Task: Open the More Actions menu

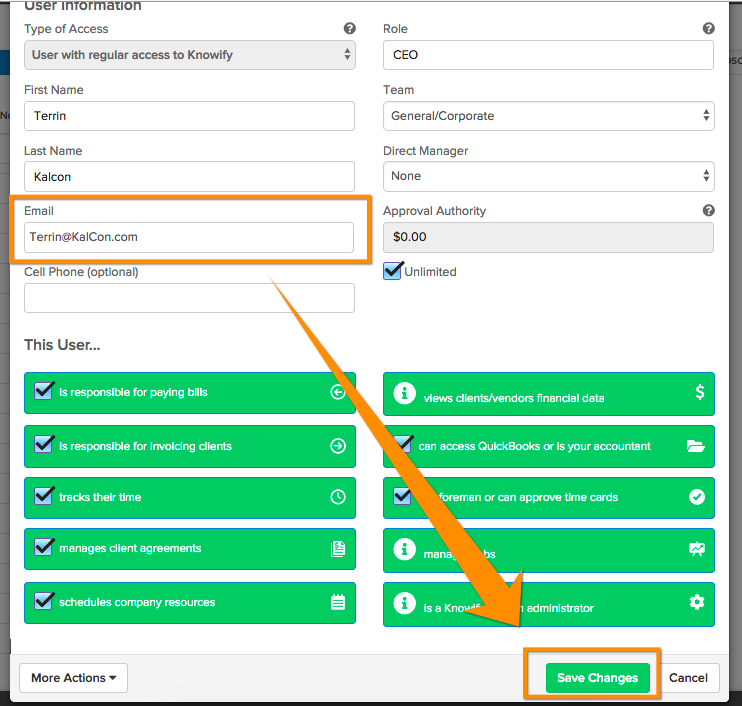Action: (x=73, y=678)
